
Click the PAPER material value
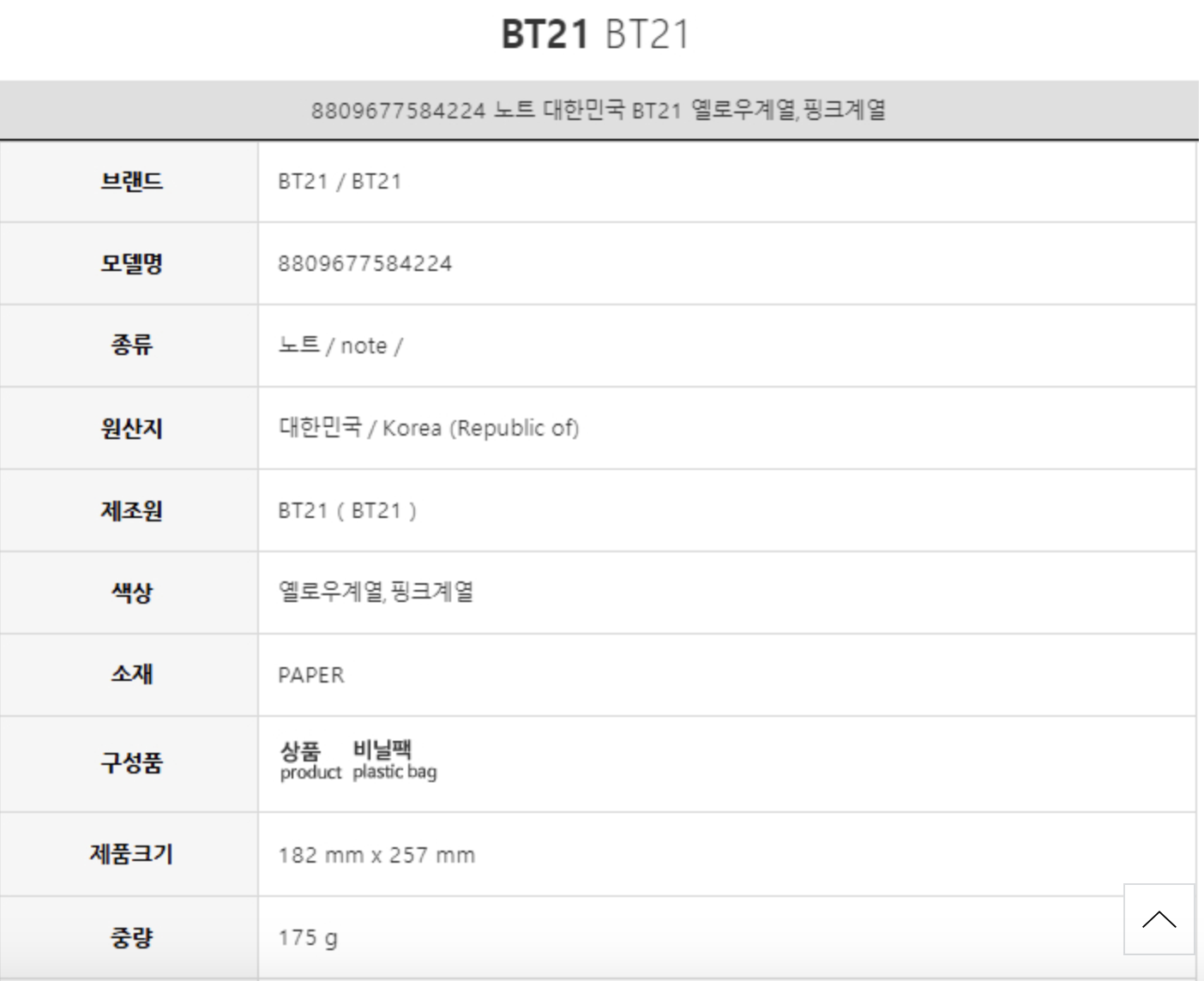point(310,675)
